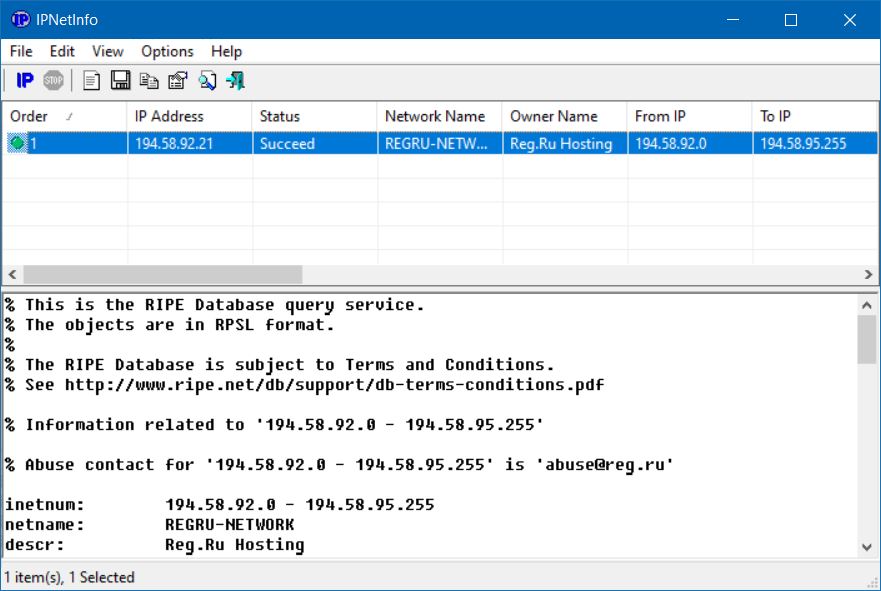The width and height of the screenshot is (881, 591).
Task: Select the 194.58.92.21 IP address cell
Action: point(190,143)
